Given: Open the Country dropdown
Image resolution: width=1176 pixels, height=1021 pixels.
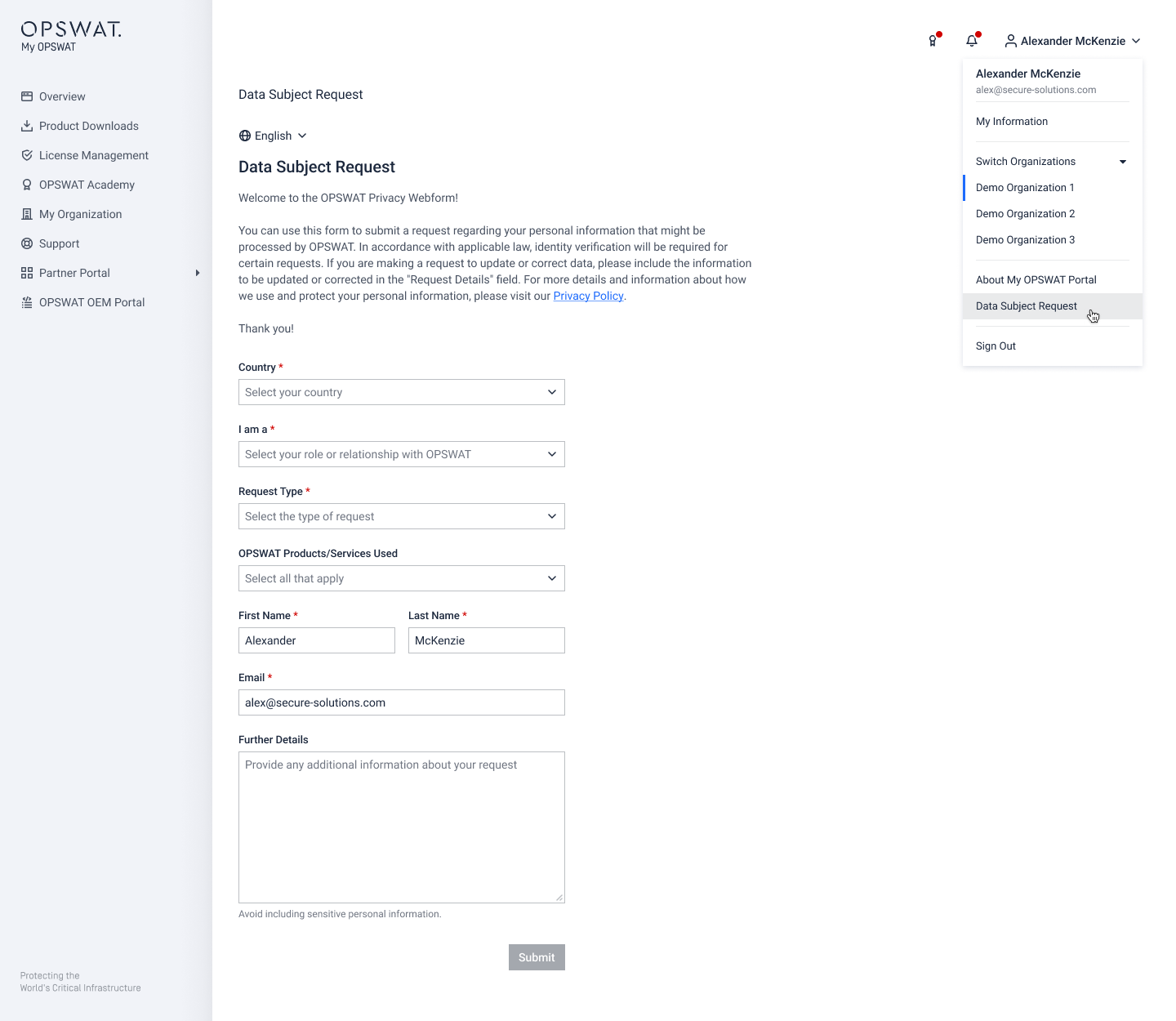Looking at the screenshot, I should click(402, 392).
